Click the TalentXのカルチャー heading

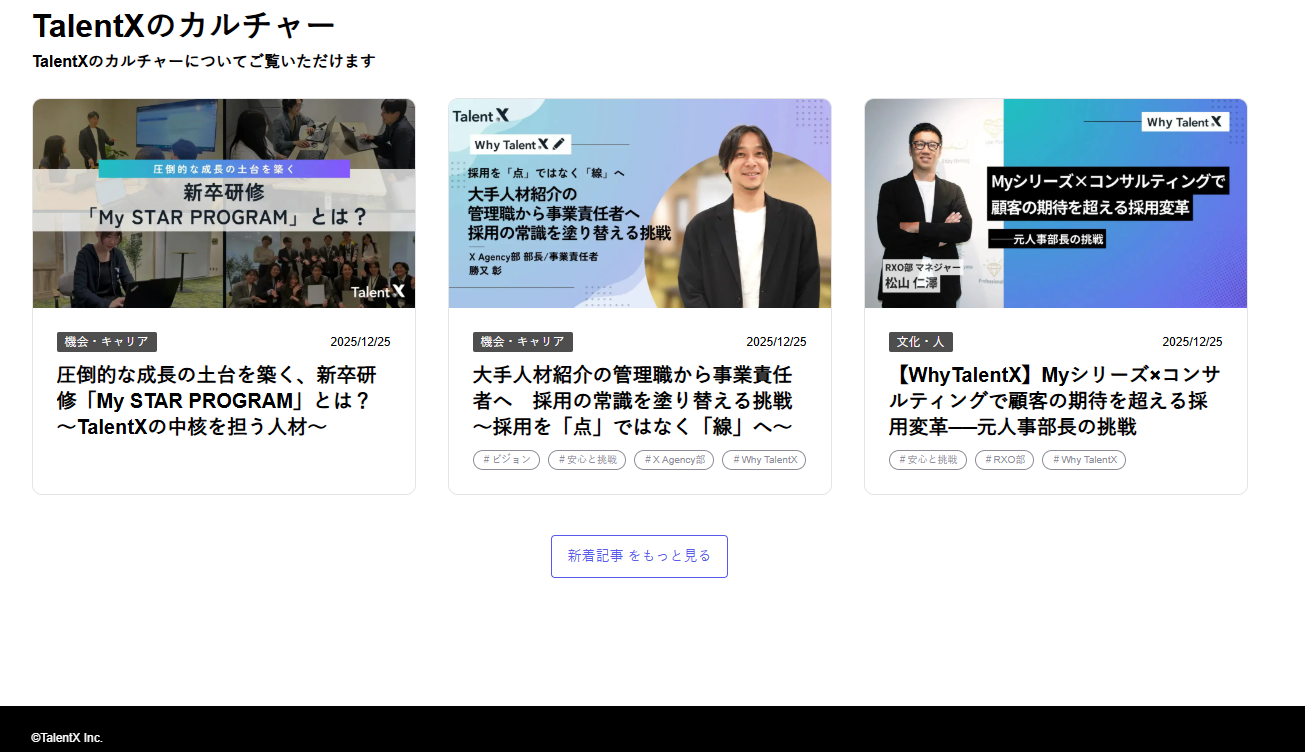click(x=184, y=26)
